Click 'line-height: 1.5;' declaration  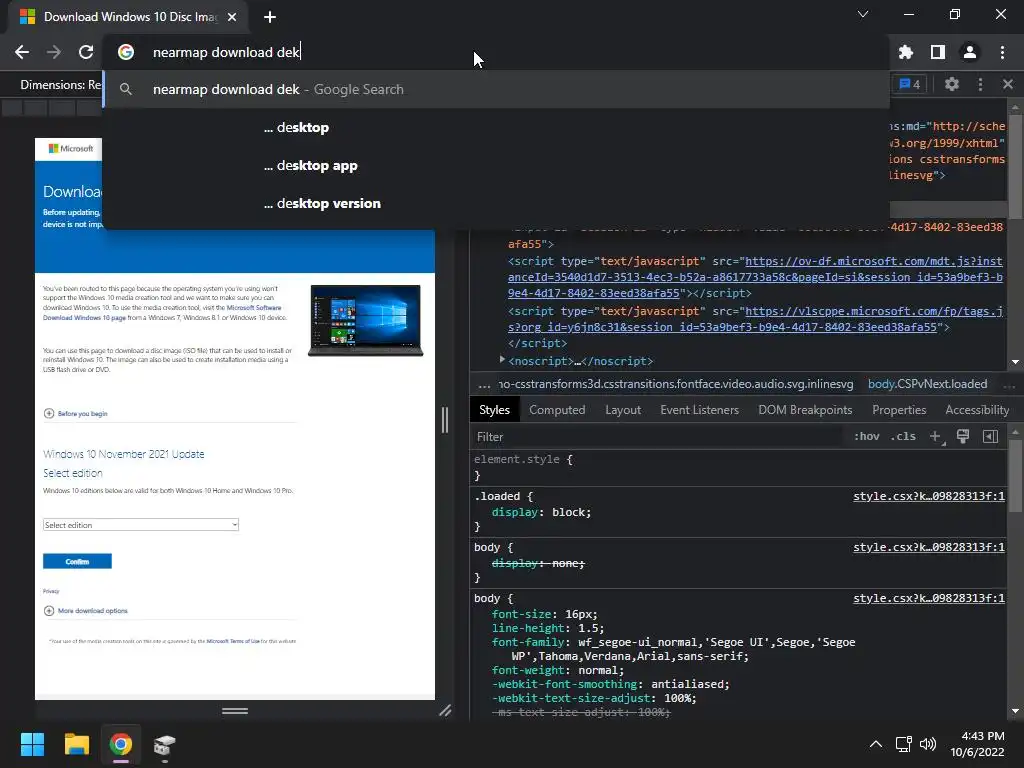pos(548,628)
